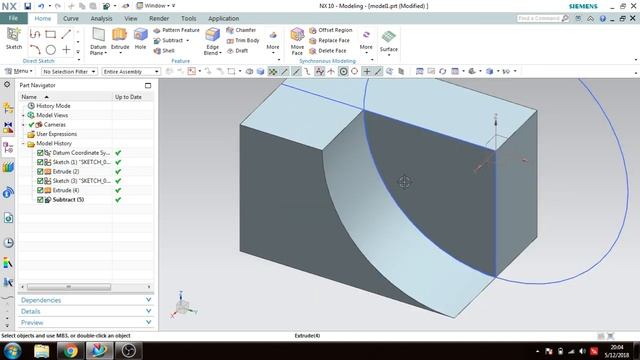
Task: Collapse the Model History folder
Action: [x=23, y=144]
